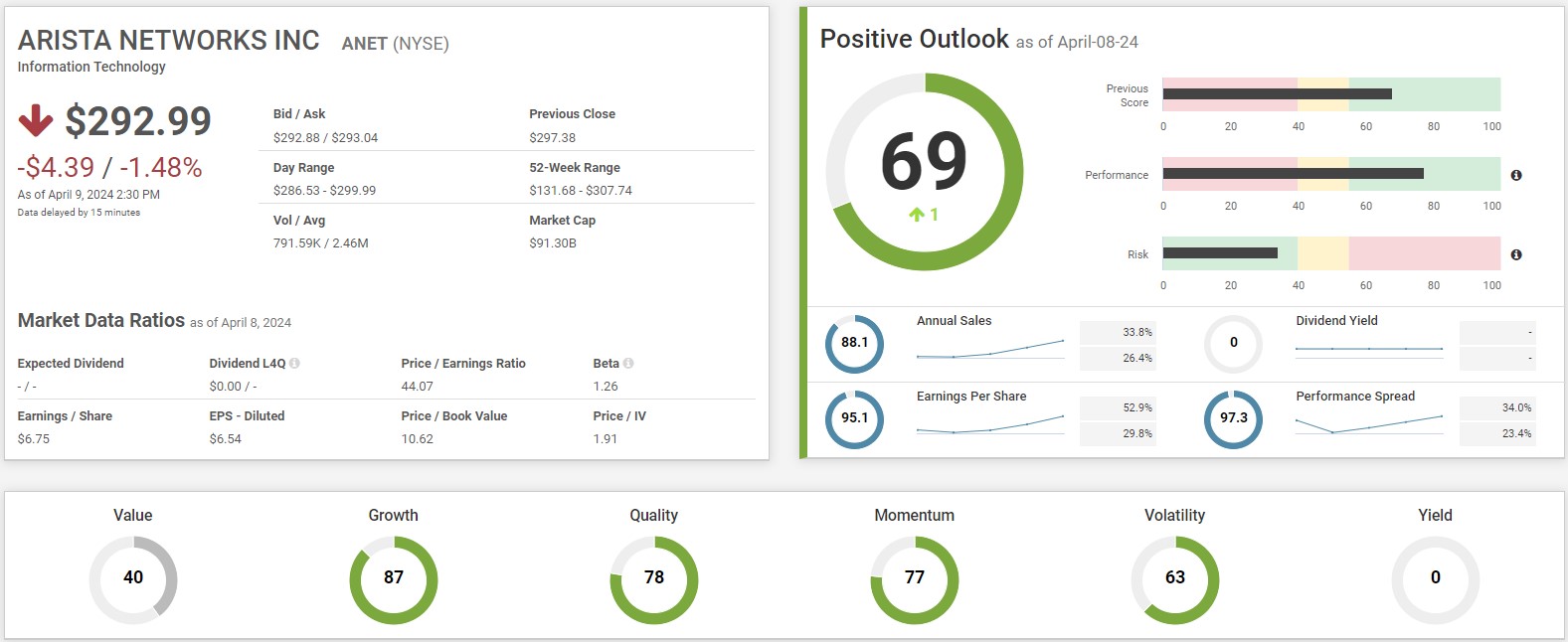Click the Dividend Yield 0 circle
This screenshot has height=642, width=1568.
pyautogui.click(x=1234, y=344)
